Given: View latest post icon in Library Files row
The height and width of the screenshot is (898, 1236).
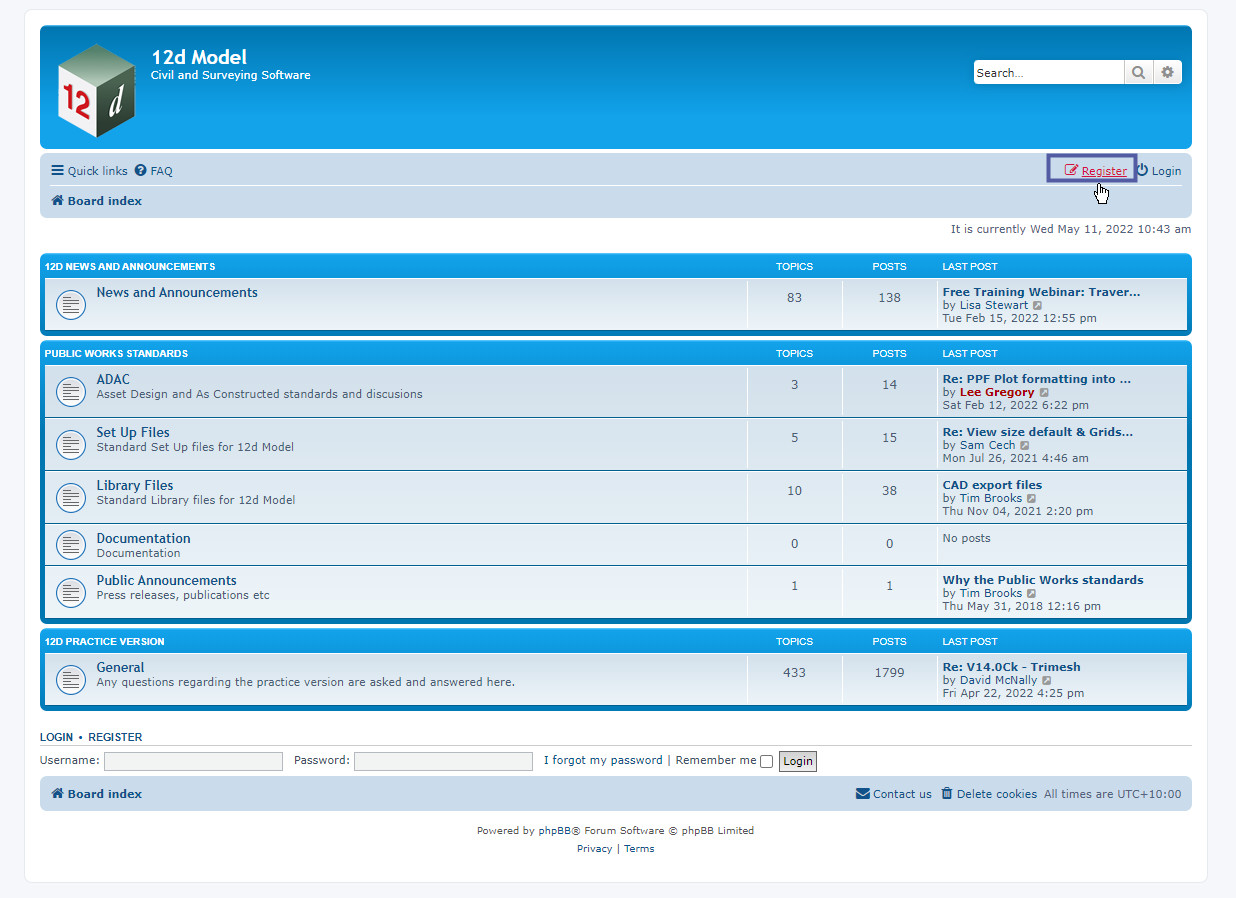Looking at the screenshot, I should [x=1032, y=499].
